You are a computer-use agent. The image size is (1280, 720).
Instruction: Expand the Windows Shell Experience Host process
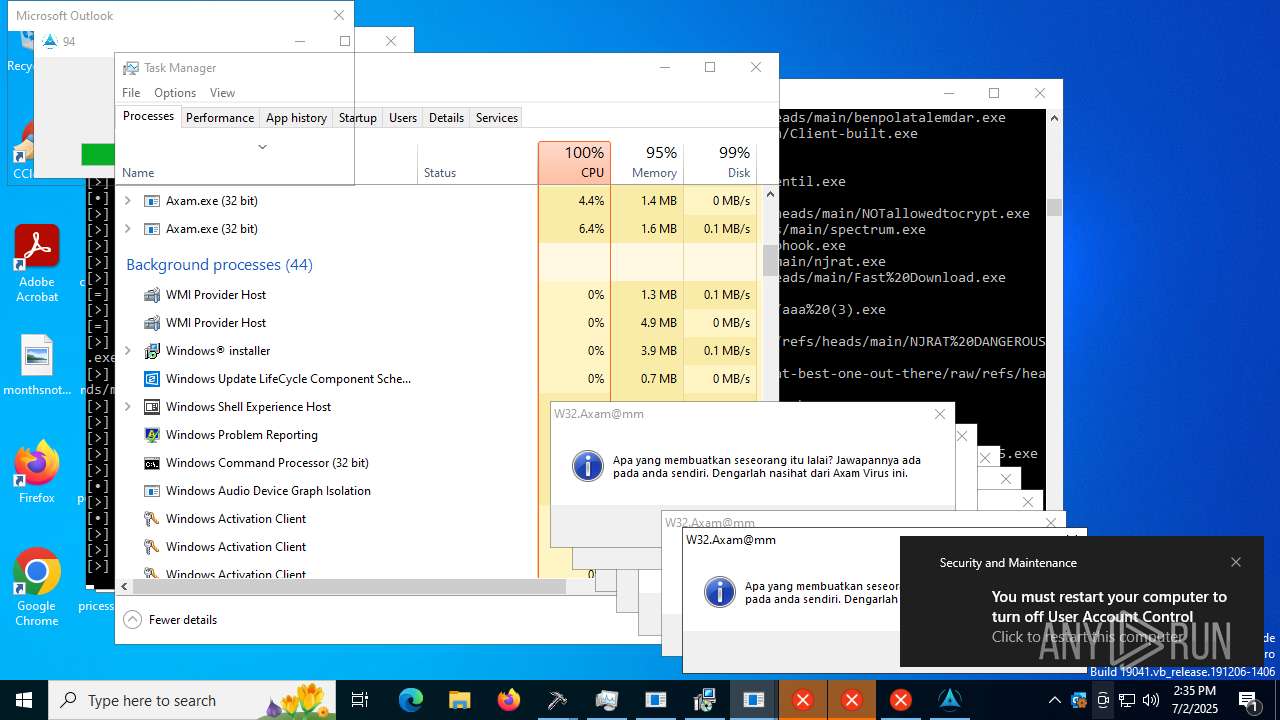click(127, 407)
